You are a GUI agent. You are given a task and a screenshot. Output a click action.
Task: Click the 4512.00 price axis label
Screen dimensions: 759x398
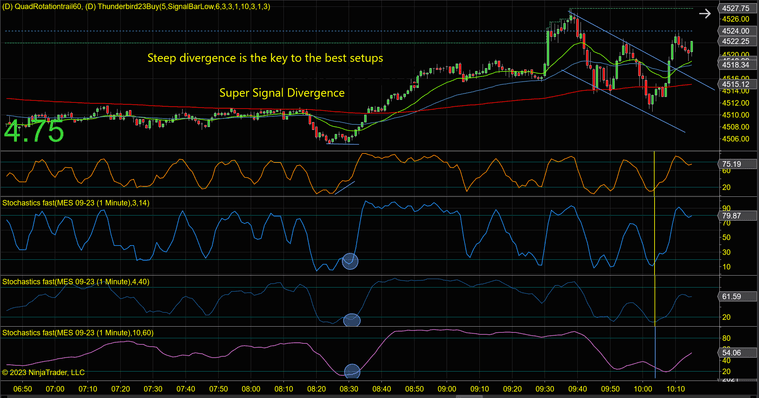(735, 103)
